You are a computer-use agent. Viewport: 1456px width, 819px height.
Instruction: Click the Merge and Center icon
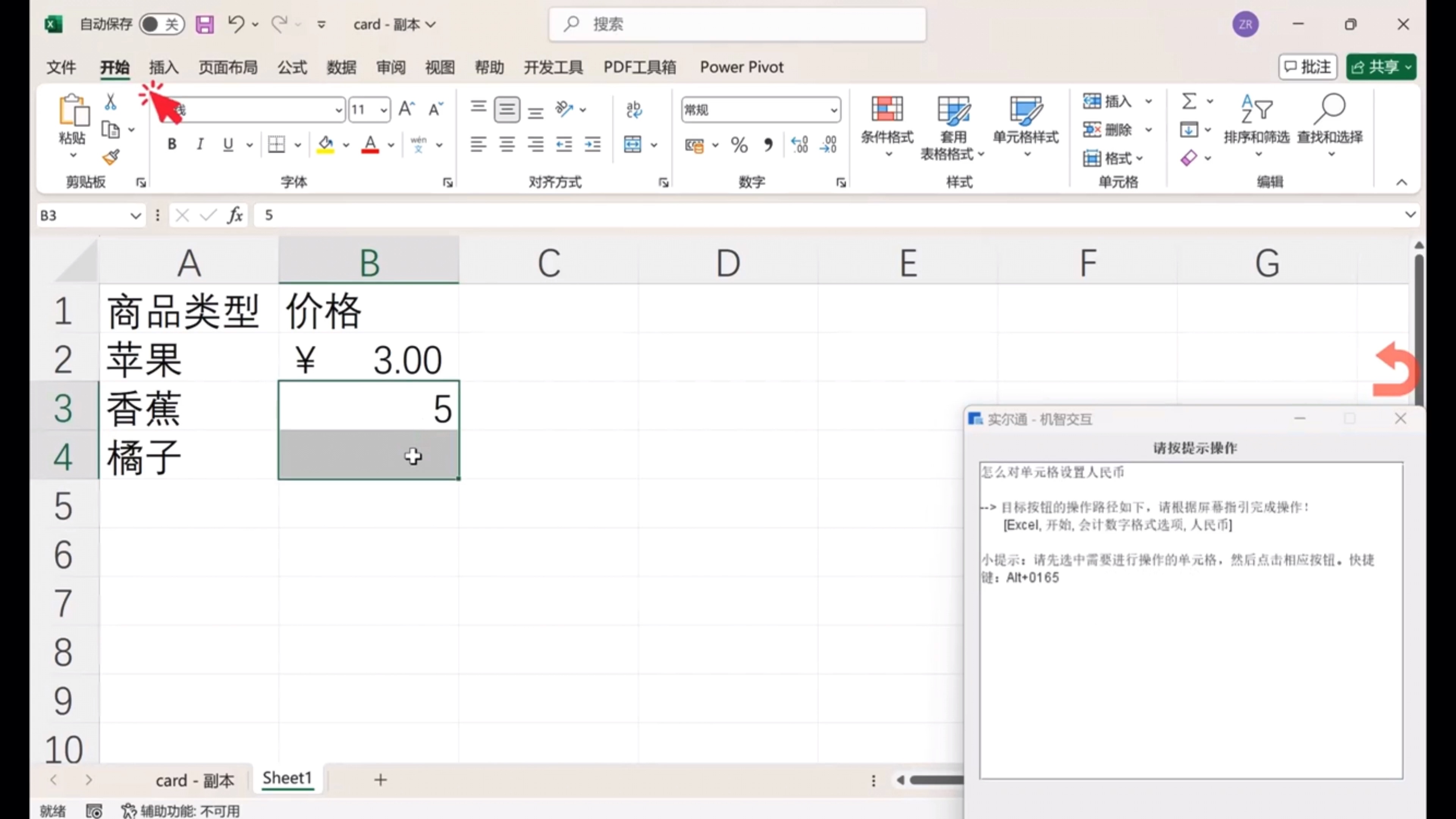click(x=632, y=145)
